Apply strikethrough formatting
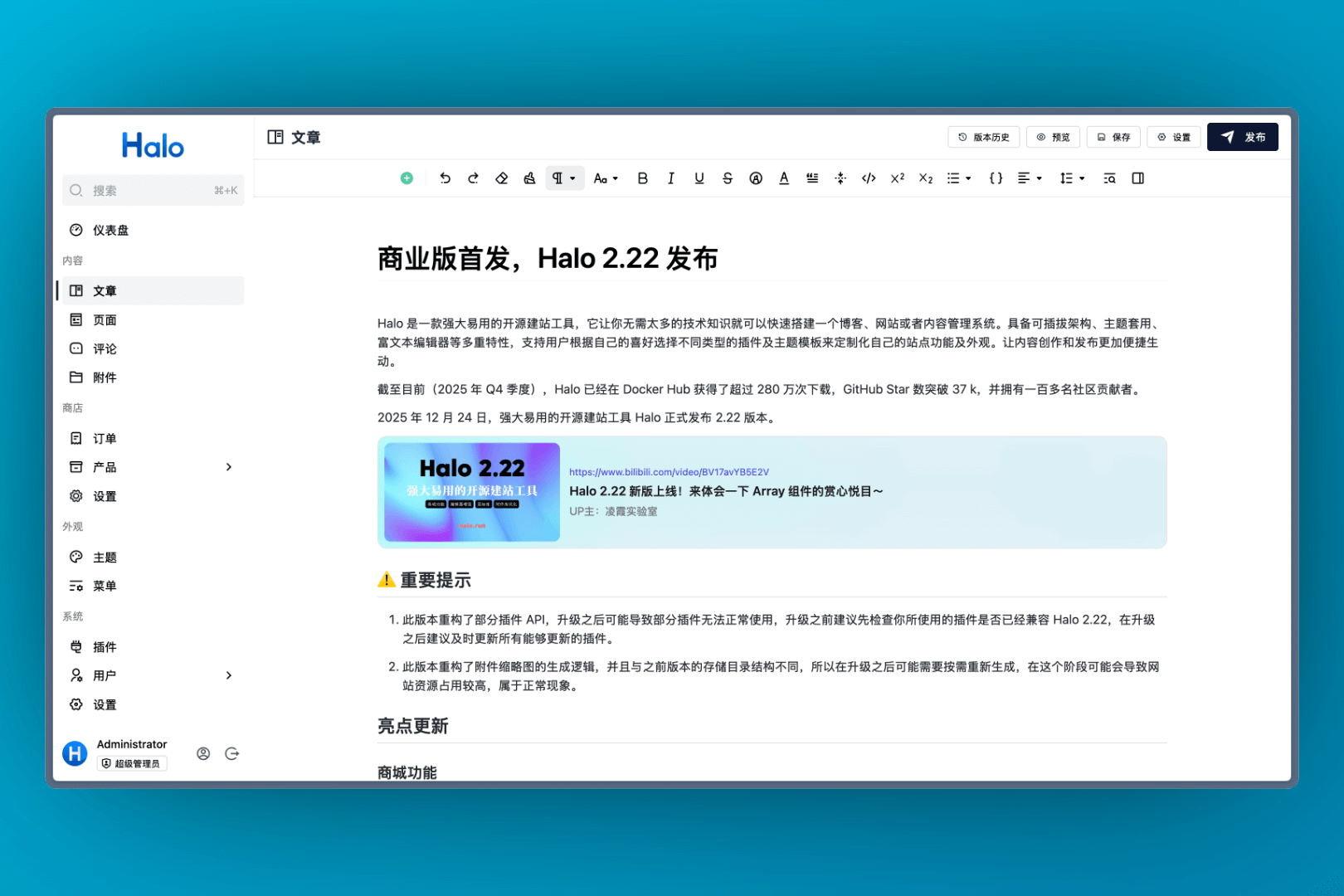The width and height of the screenshot is (1344, 896). pyautogui.click(x=728, y=178)
